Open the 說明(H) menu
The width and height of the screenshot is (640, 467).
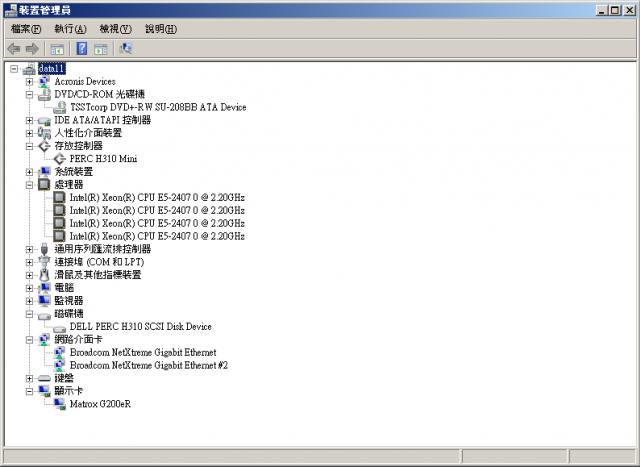point(161,29)
